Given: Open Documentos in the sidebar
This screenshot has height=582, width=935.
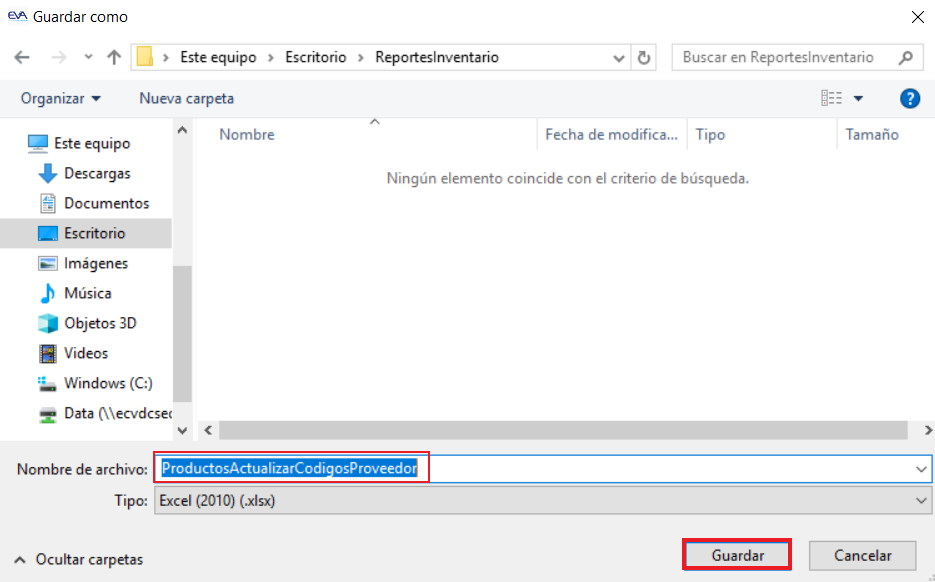Looking at the screenshot, I should 107,203.
